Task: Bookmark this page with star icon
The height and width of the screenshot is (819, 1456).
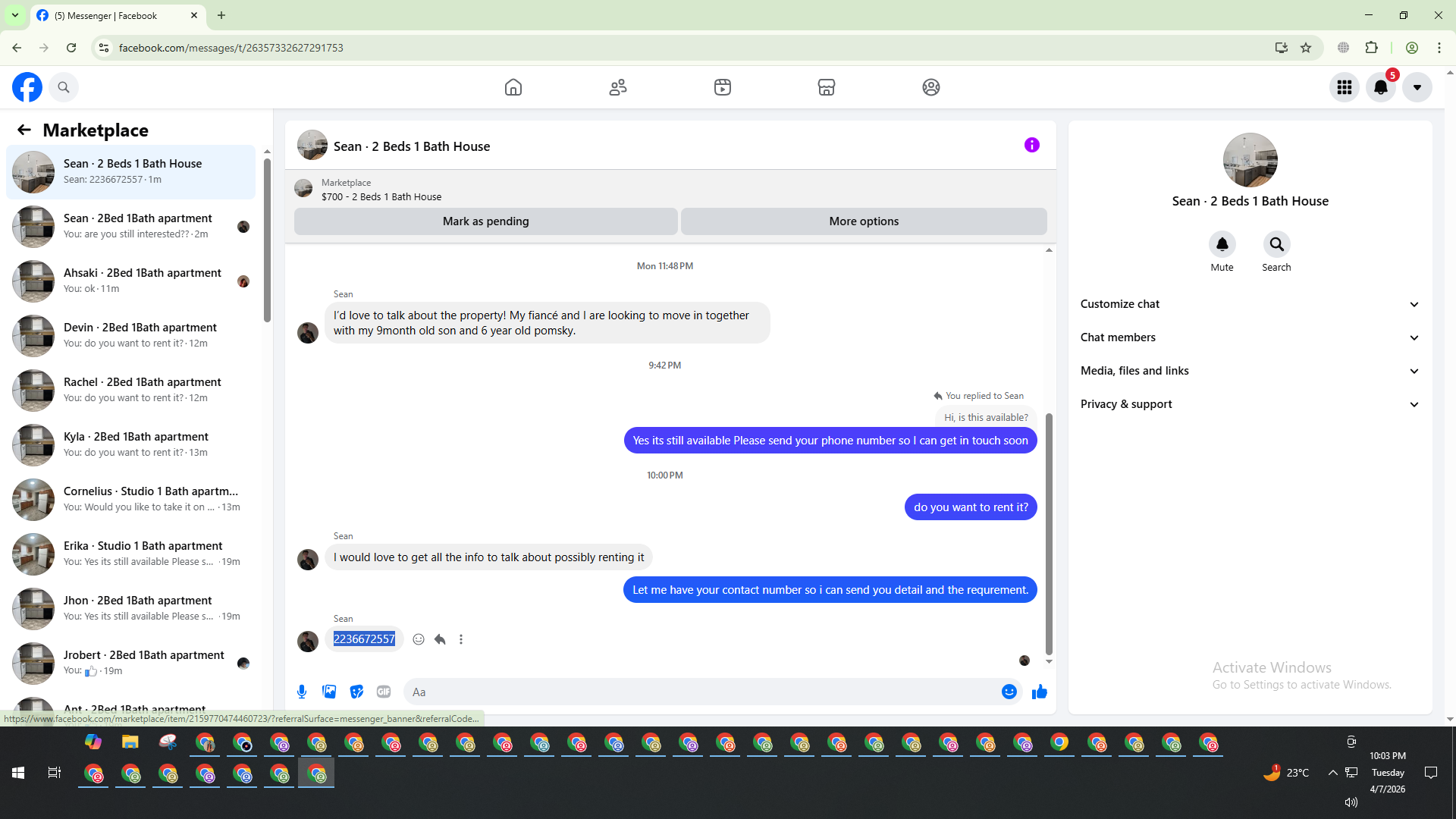Action: pyautogui.click(x=1306, y=48)
